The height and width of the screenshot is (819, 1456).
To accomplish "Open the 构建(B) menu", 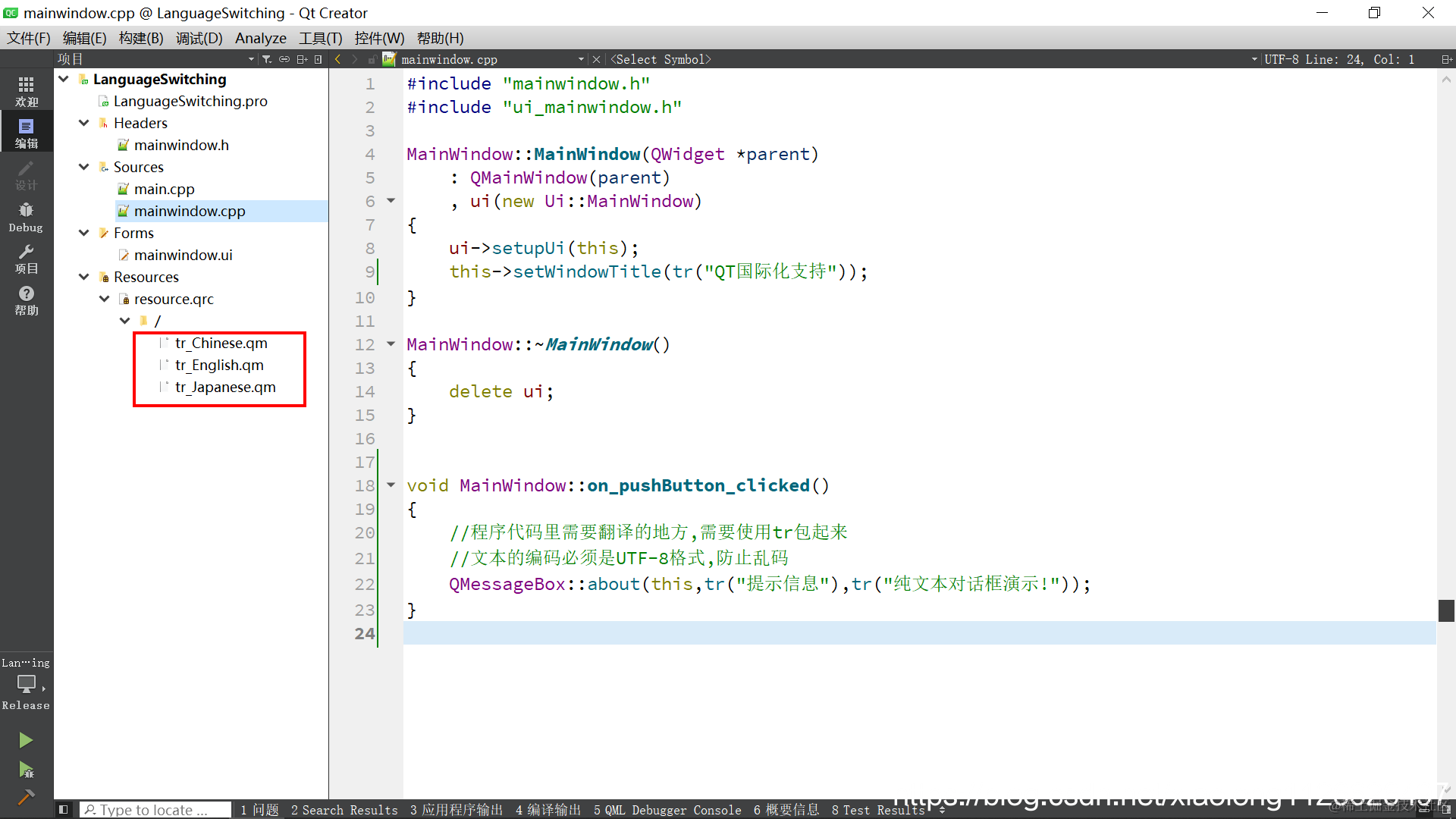I will tap(141, 38).
